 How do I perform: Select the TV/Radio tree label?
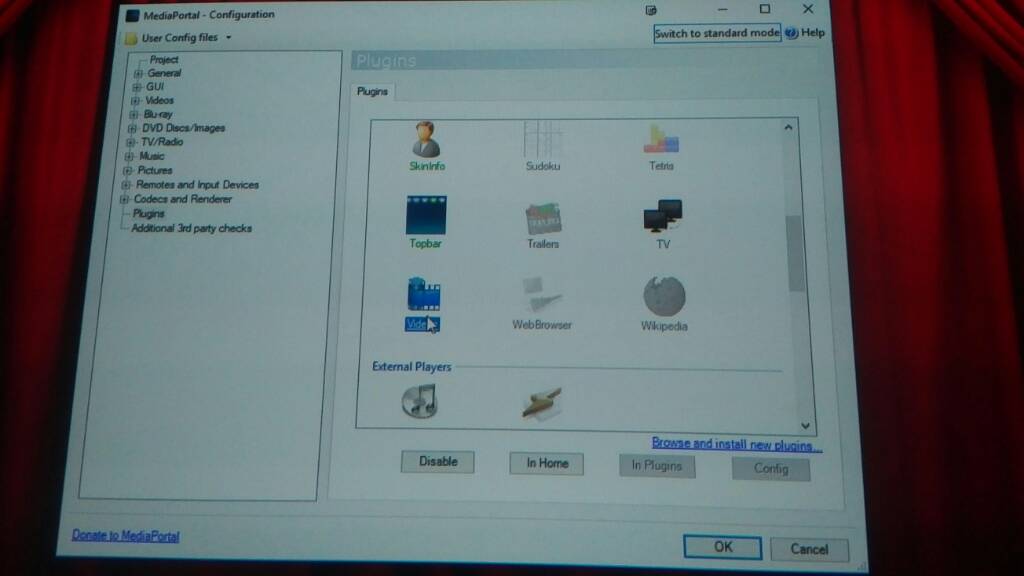(162, 142)
